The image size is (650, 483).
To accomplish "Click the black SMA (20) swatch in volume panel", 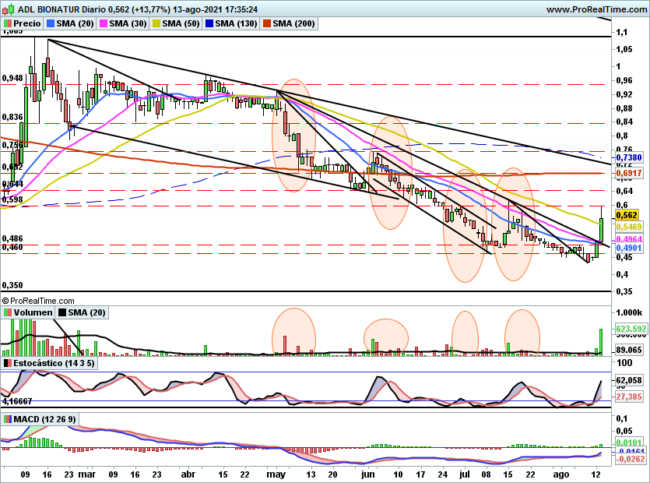I will coord(63,313).
